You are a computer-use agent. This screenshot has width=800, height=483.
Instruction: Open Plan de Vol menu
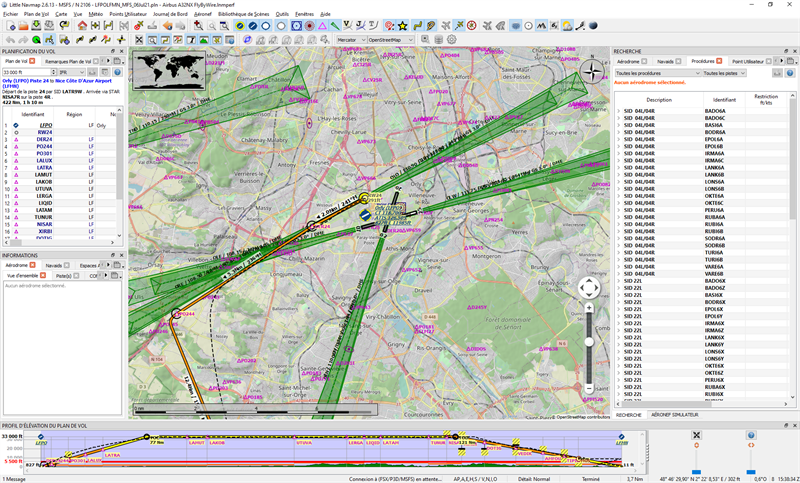point(37,14)
